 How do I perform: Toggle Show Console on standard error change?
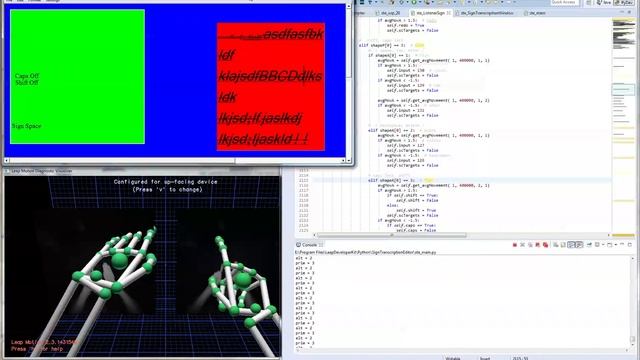pos(579,245)
